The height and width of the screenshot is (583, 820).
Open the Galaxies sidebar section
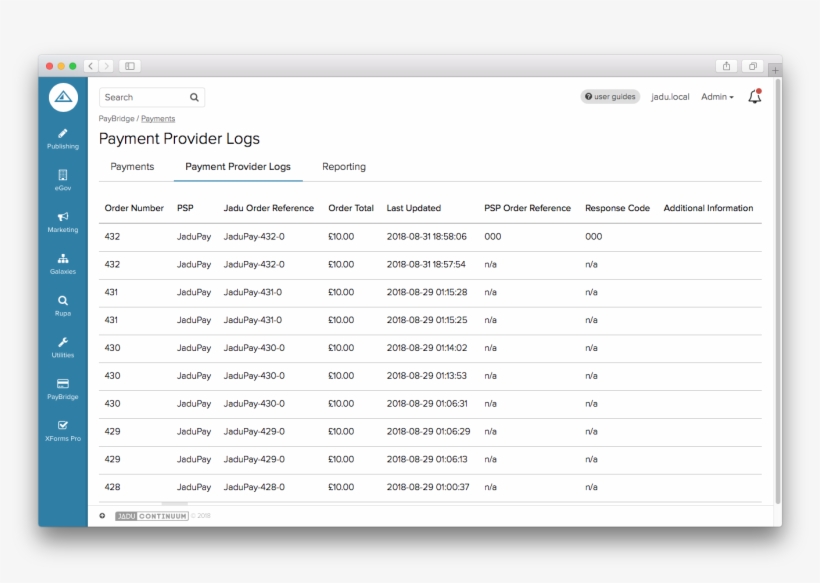(x=63, y=264)
